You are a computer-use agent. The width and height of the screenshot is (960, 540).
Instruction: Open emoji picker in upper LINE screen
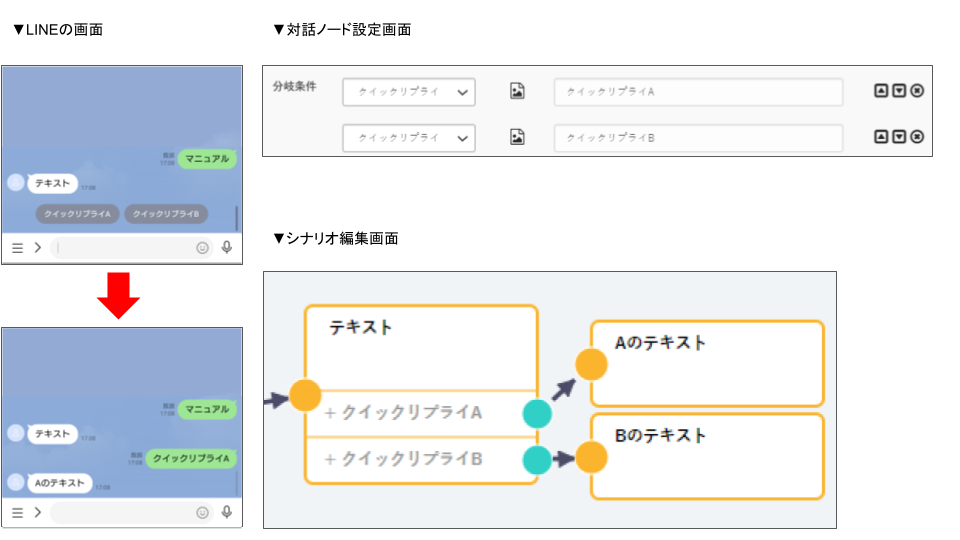click(203, 247)
